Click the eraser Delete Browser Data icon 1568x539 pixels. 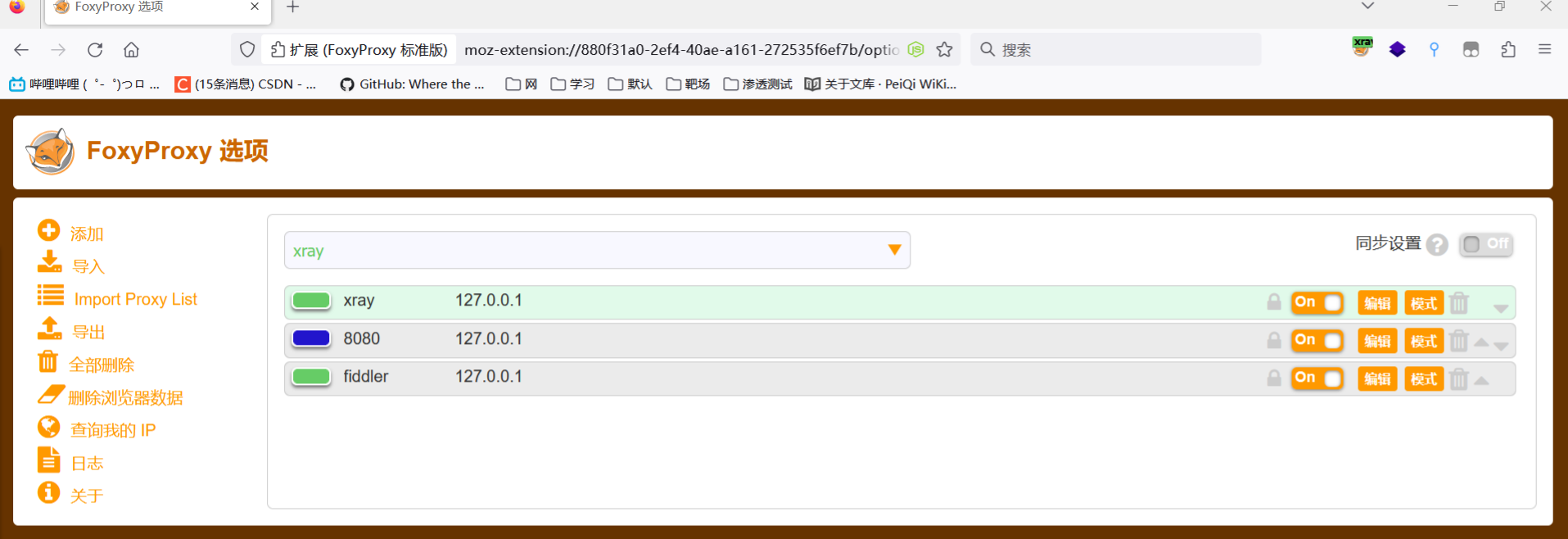50,394
